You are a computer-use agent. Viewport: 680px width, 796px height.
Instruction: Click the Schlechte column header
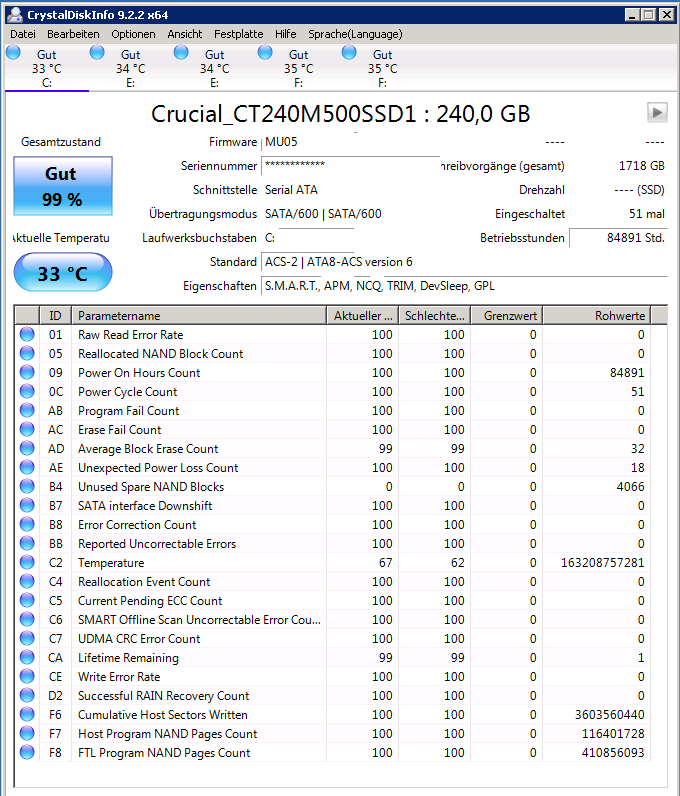(435, 315)
